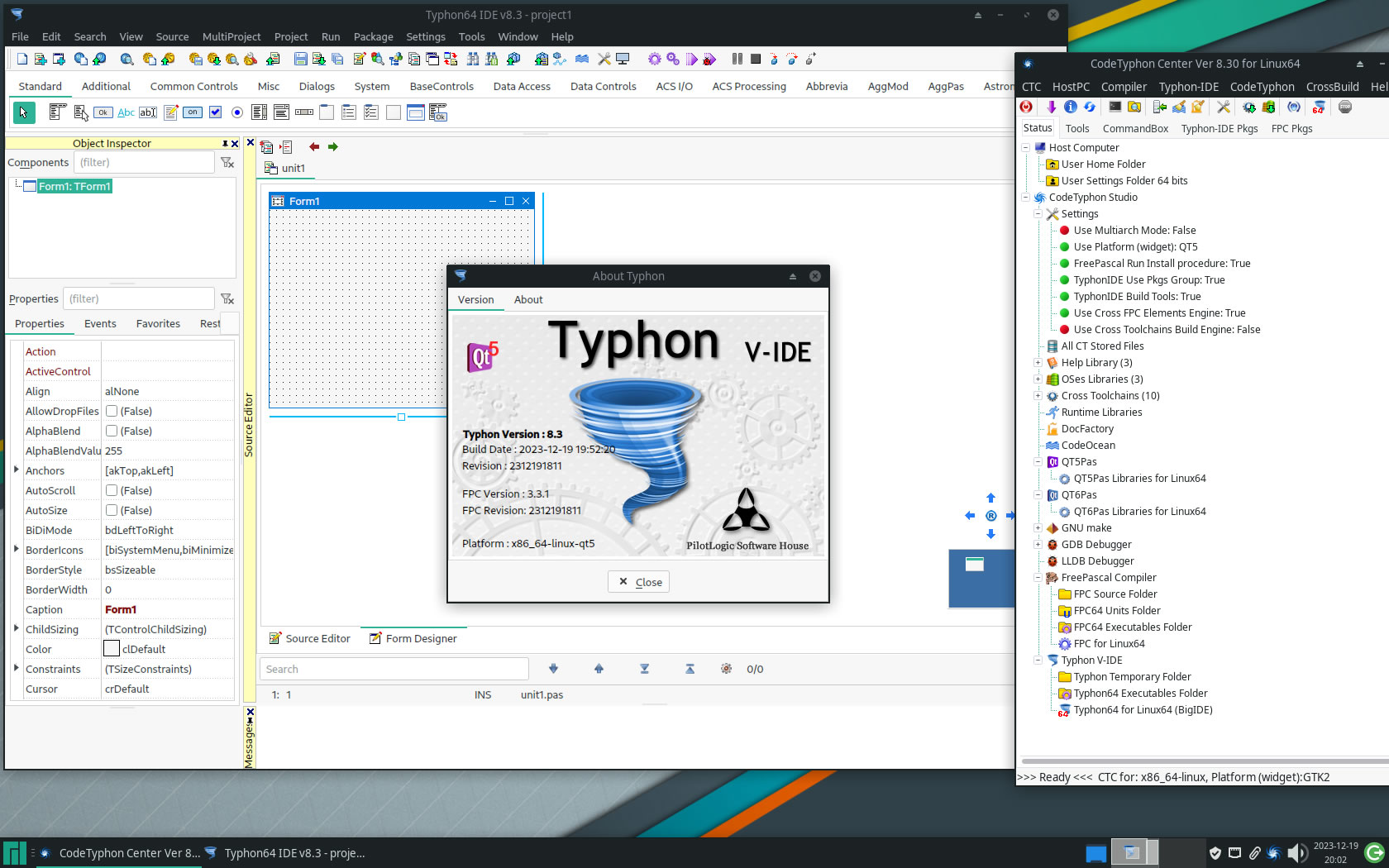Toggle the AutoScroll checkbox
Image resolution: width=1389 pixels, height=868 pixels.
(x=112, y=490)
